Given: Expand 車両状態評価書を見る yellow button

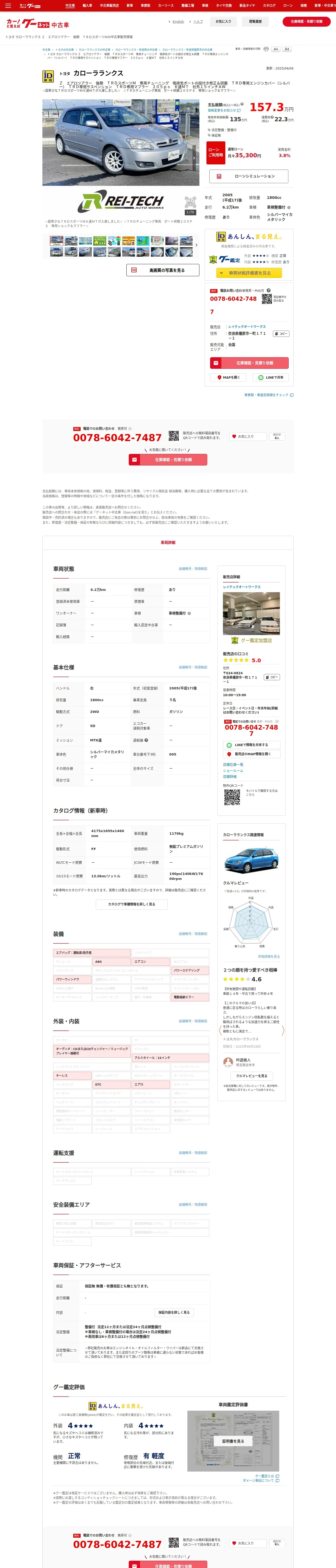Looking at the screenshot, I should click(249, 273).
